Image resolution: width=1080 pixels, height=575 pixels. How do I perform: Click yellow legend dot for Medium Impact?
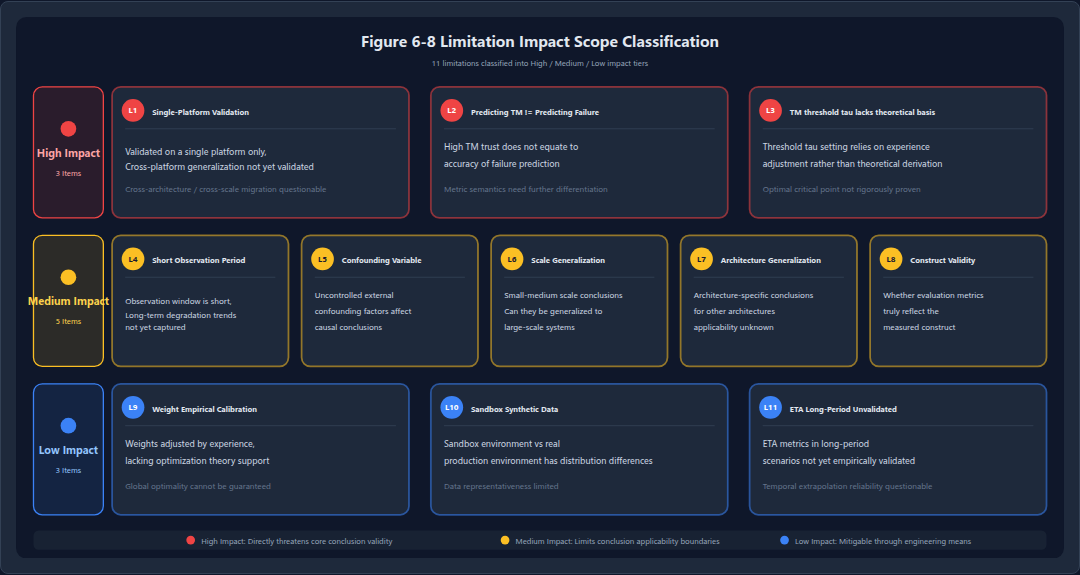click(x=505, y=541)
